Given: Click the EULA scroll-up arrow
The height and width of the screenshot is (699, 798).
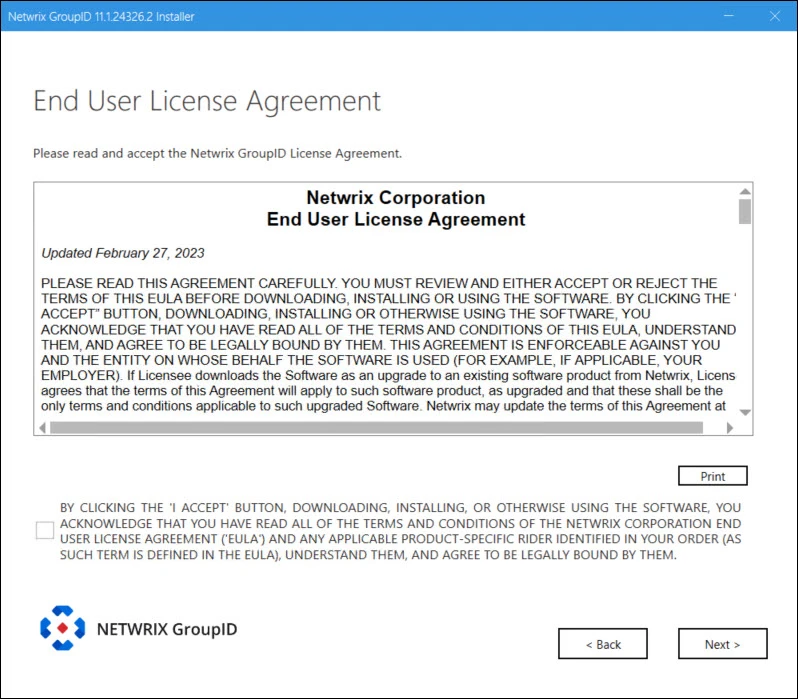Looking at the screenshot, I should (745, 191).
